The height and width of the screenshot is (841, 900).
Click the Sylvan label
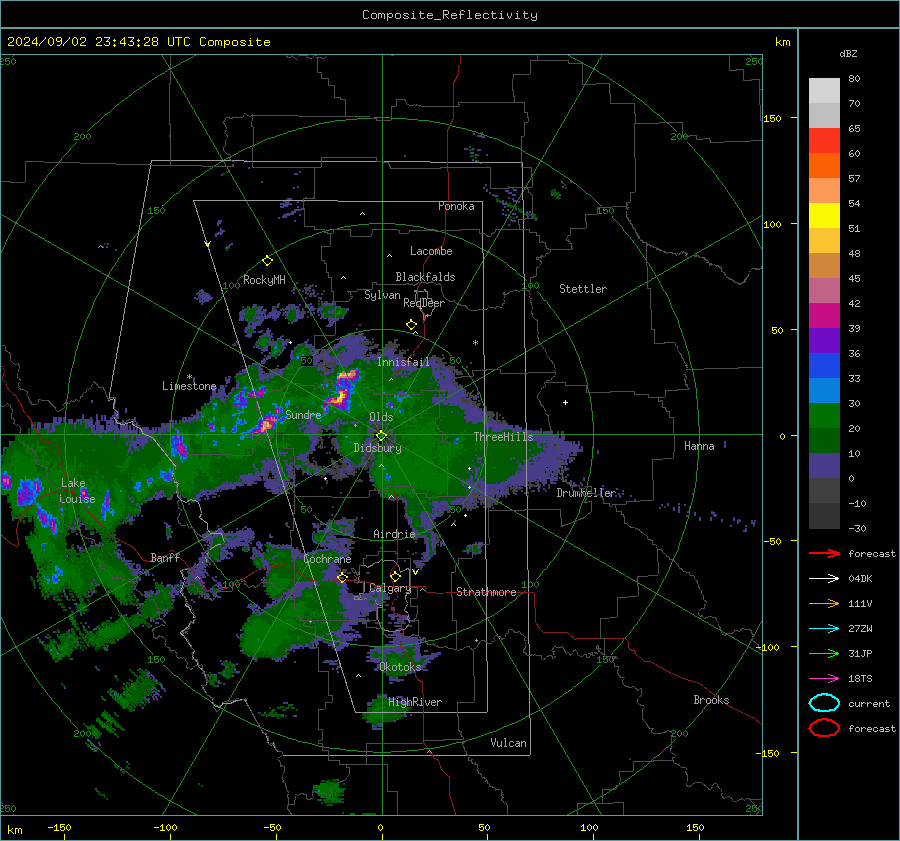click(382, 295)
